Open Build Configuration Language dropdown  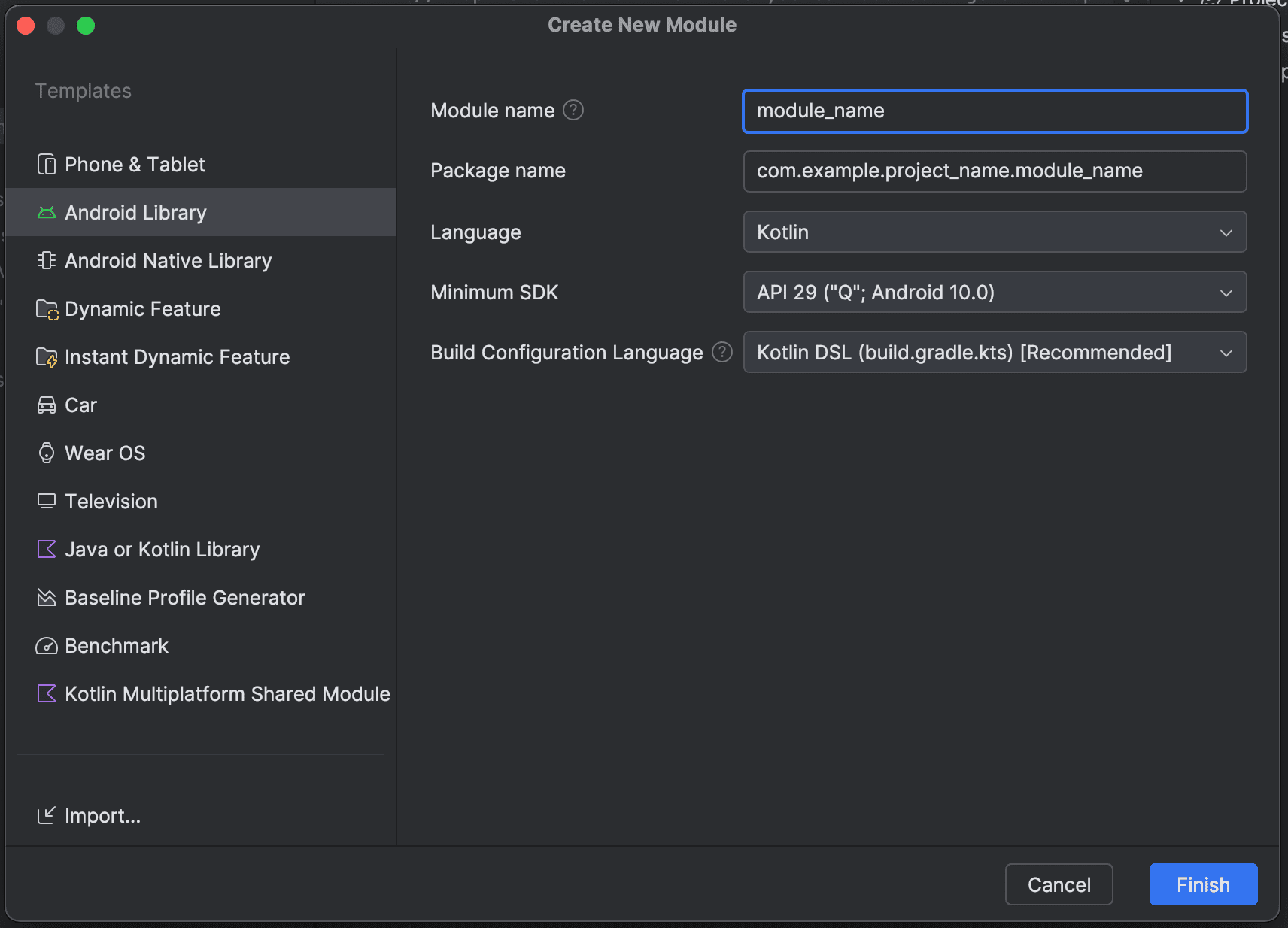[995, 353]
